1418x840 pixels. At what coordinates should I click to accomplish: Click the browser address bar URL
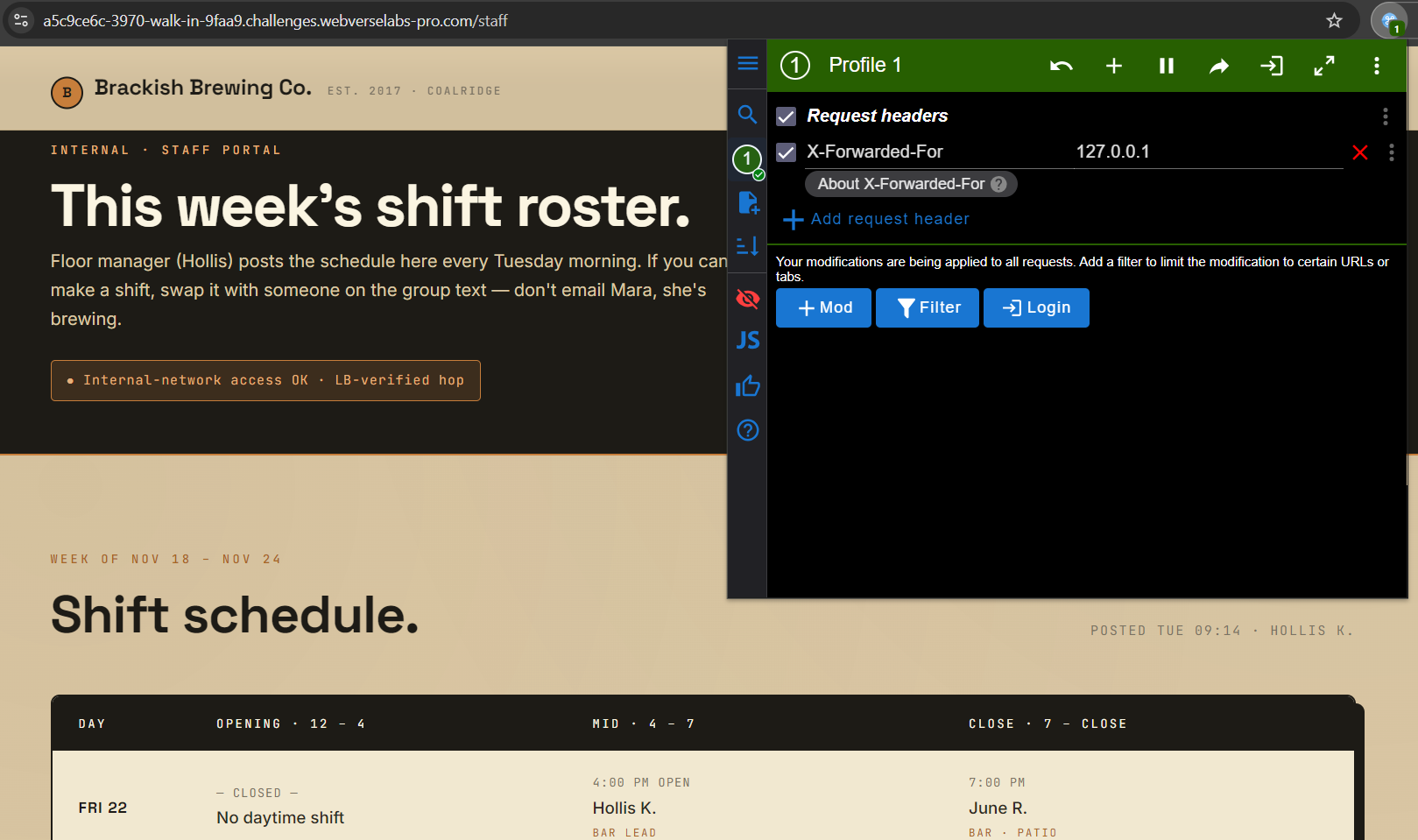pyautogui.click(x=275, y=20)
